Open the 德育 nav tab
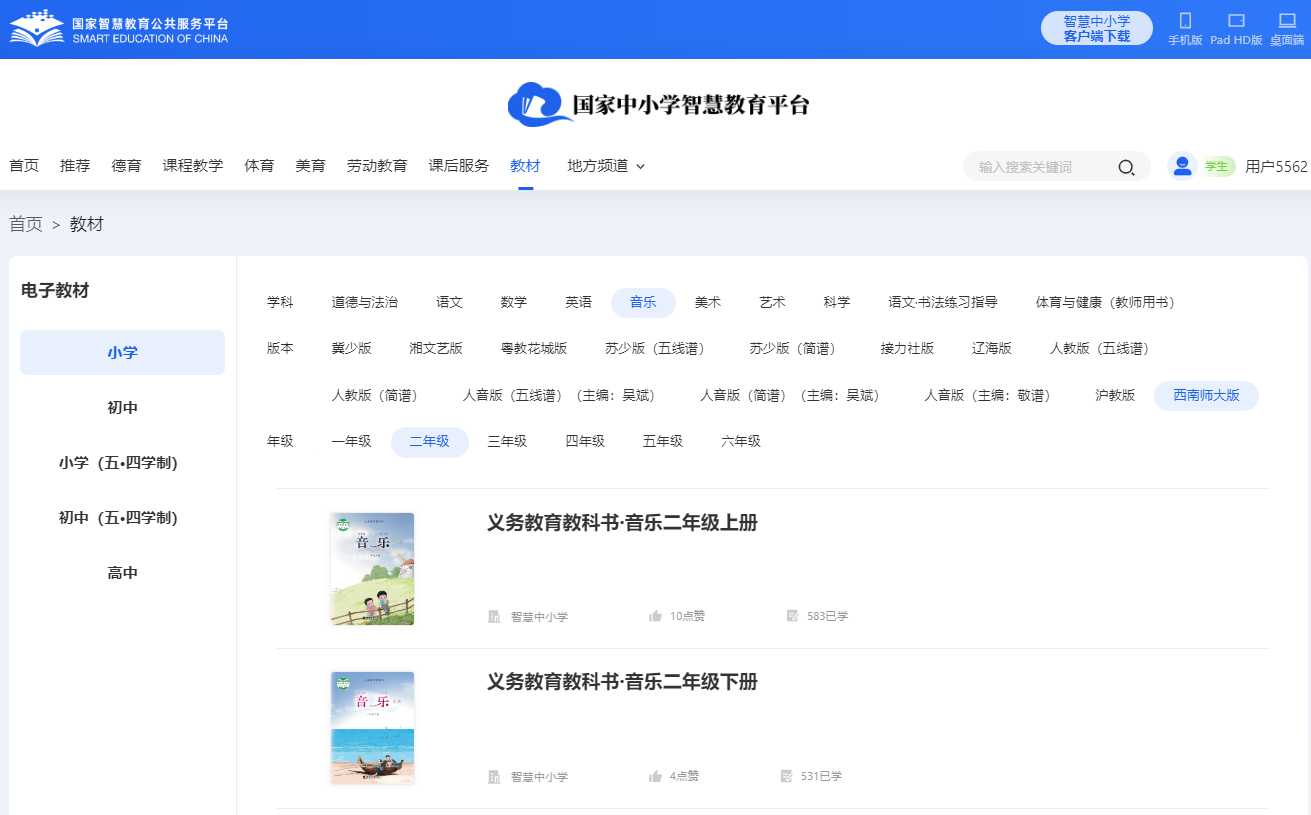Image resolution: width=1311 pixels, height=815 pixels. [x=126, y=166]
